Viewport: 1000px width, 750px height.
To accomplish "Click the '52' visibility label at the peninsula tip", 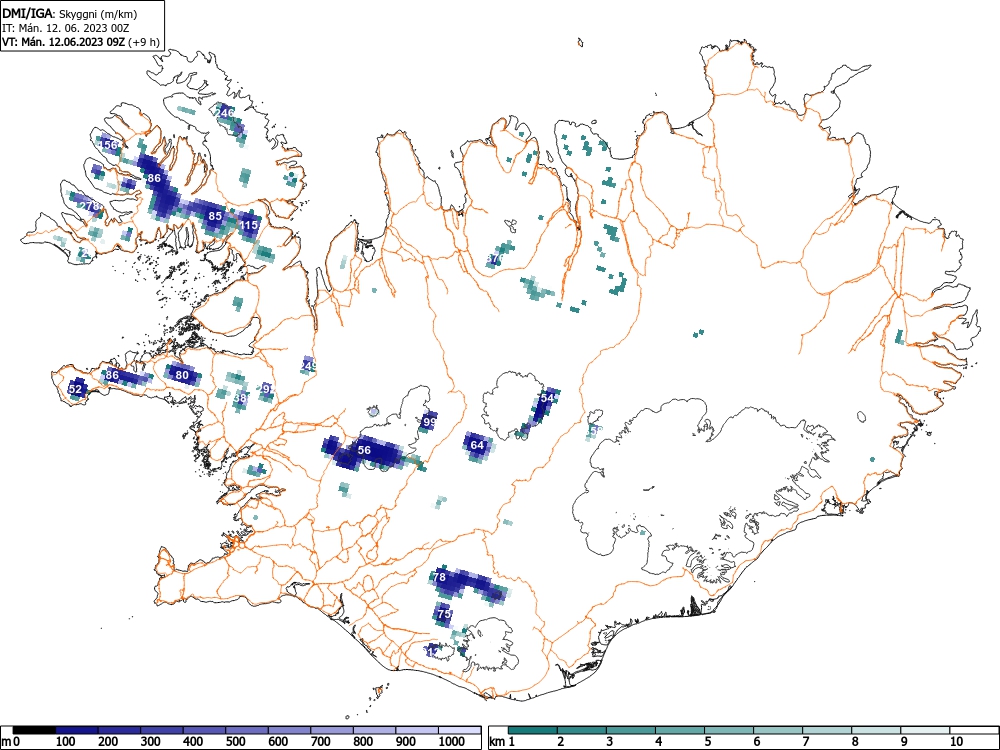I will (x=75, y=389).
